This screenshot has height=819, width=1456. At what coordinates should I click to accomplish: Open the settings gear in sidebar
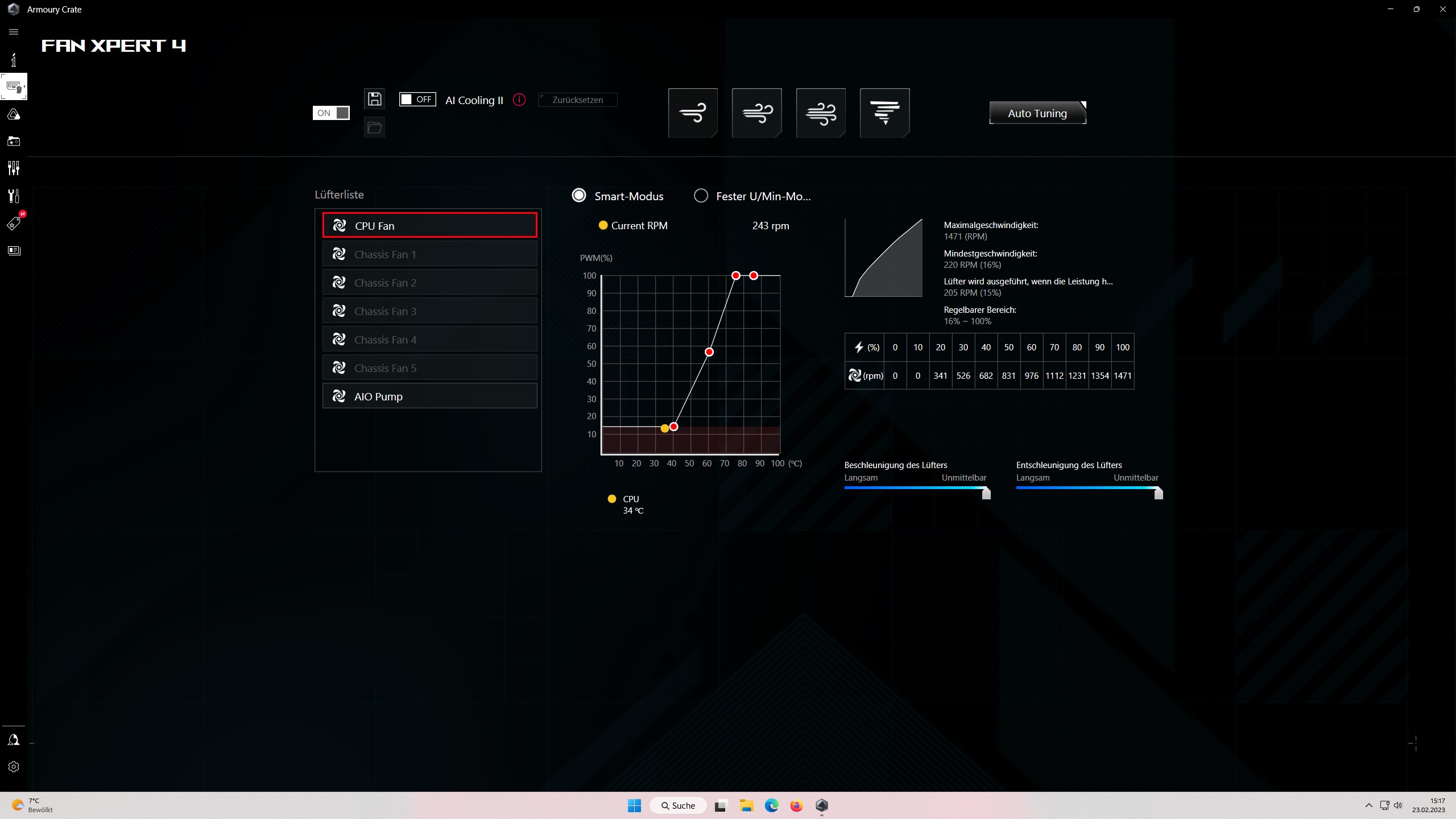click(x=14, y=767)
